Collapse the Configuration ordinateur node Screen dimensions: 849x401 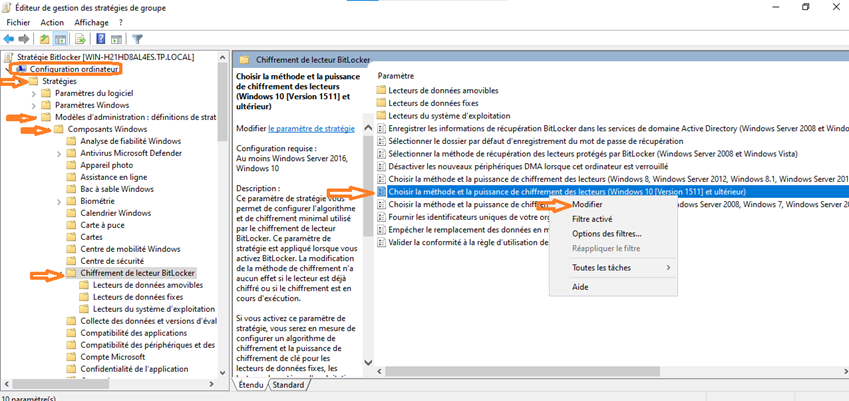pos(8,69)
